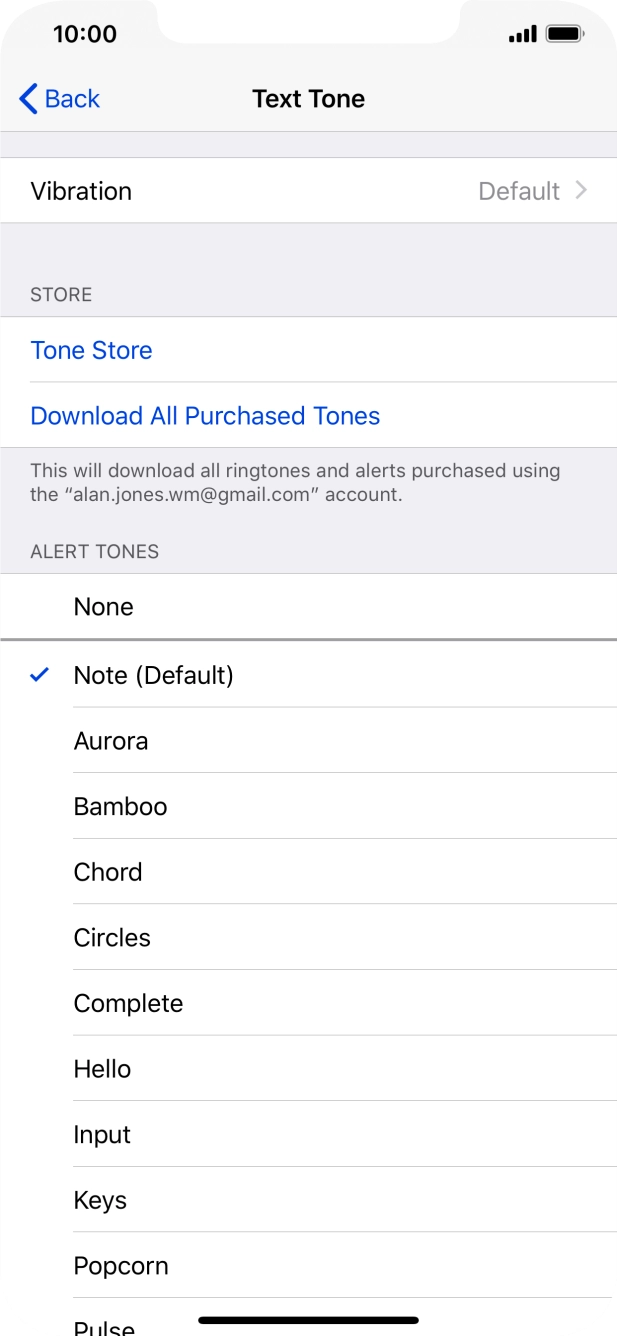The height and width of the screenshot is (1336, 617).
Task: Tap Download All Purchased Tones
Action: [205, 415]
